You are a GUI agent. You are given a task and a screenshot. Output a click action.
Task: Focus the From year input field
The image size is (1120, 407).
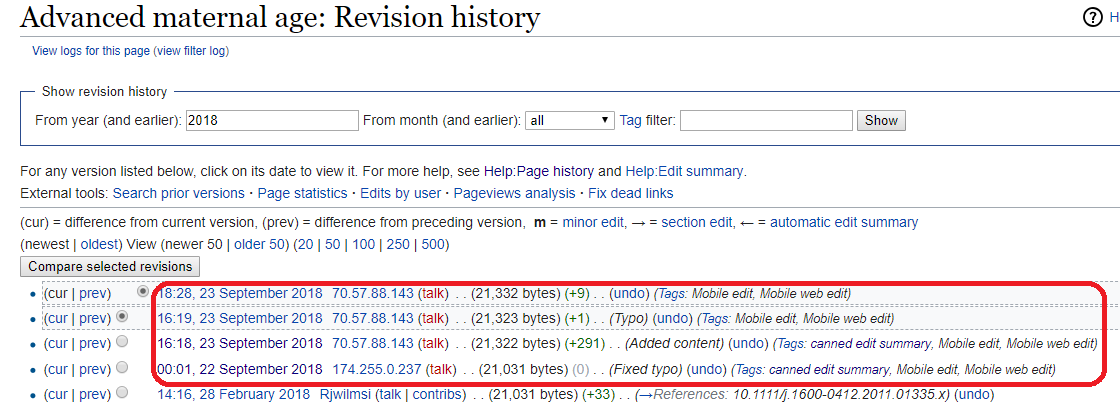272,120
